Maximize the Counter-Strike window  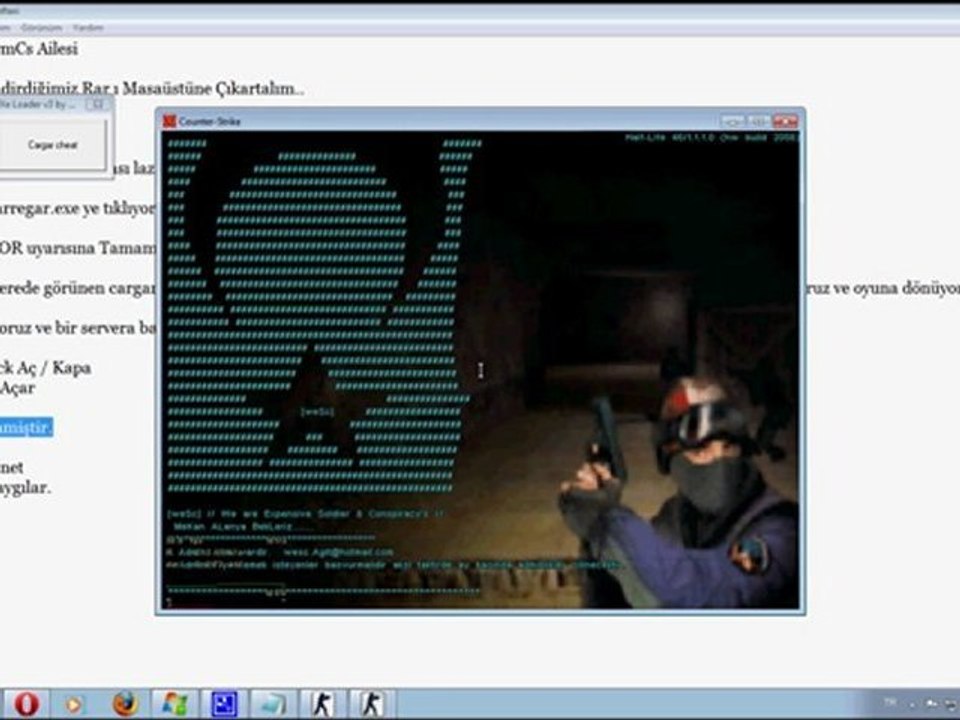(758, 121)
